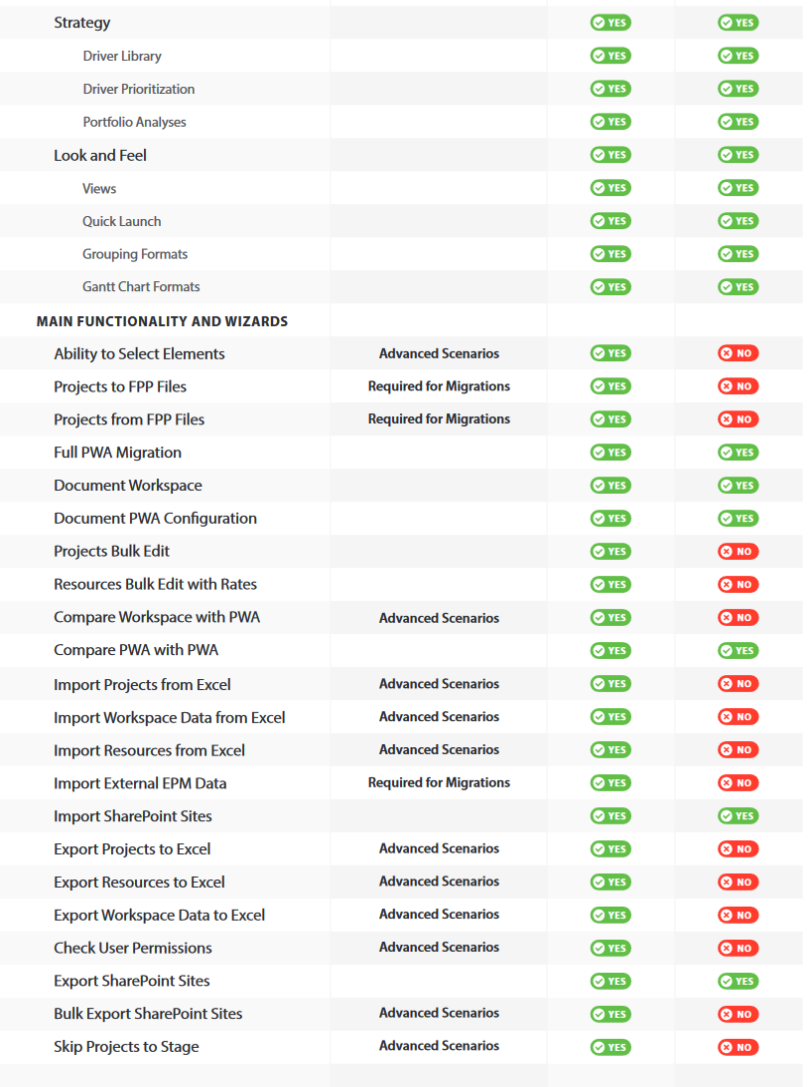This screenshot has height=1087, width=808.
Task: Select the Portfolio Analyses sub-item
Action: click(134, 122)
